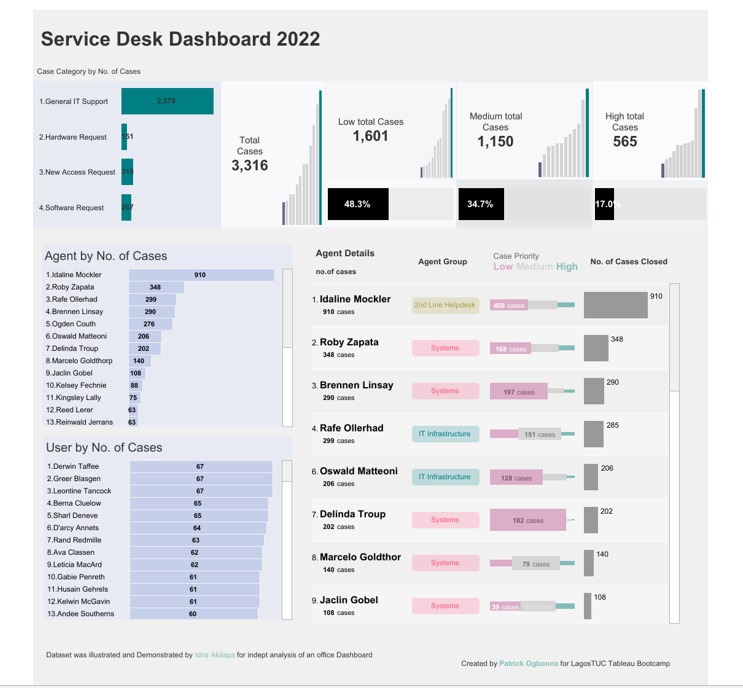Click the User by No. of Cases scrollbar
Image resolution: width=743 pixels, height=688 pixels.
point(287,540)
